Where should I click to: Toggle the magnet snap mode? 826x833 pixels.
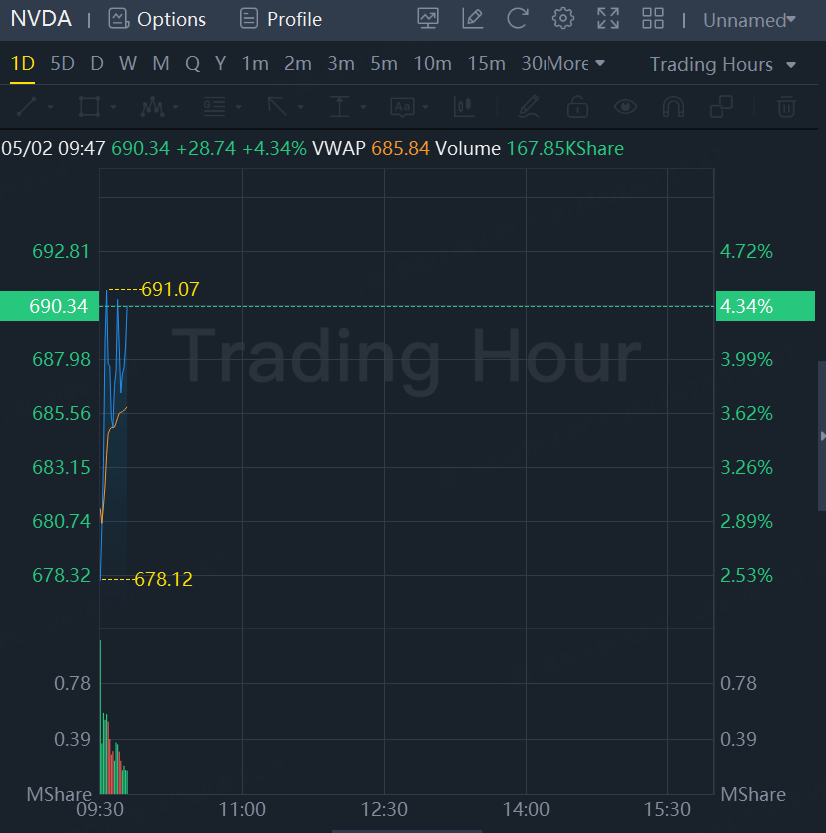tap(673, 107)
